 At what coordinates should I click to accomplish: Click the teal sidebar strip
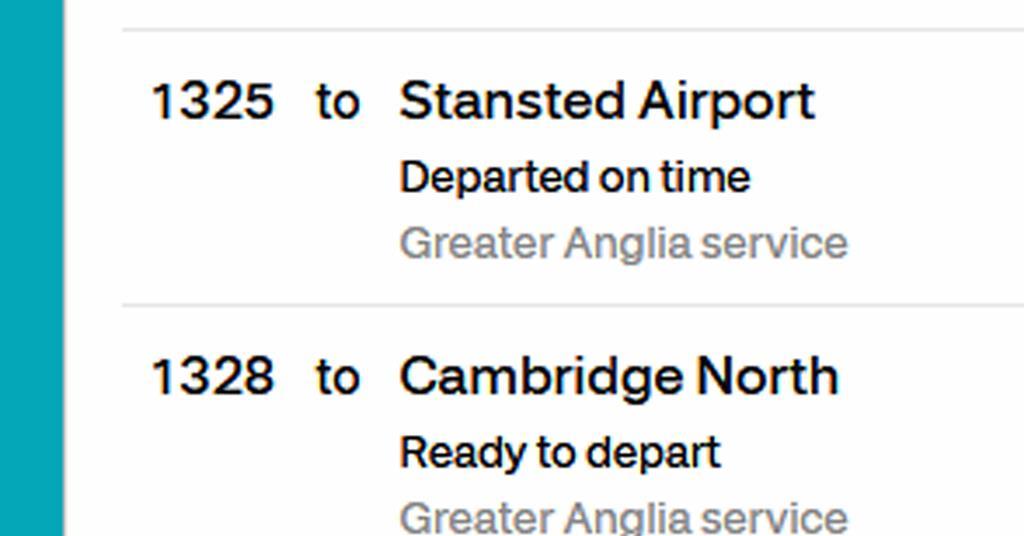tap(30, 268)
